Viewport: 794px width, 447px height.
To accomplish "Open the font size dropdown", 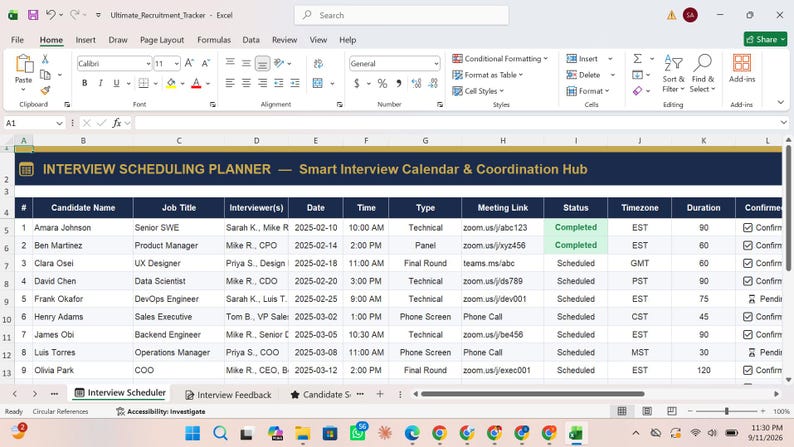I will coord(176,64).
